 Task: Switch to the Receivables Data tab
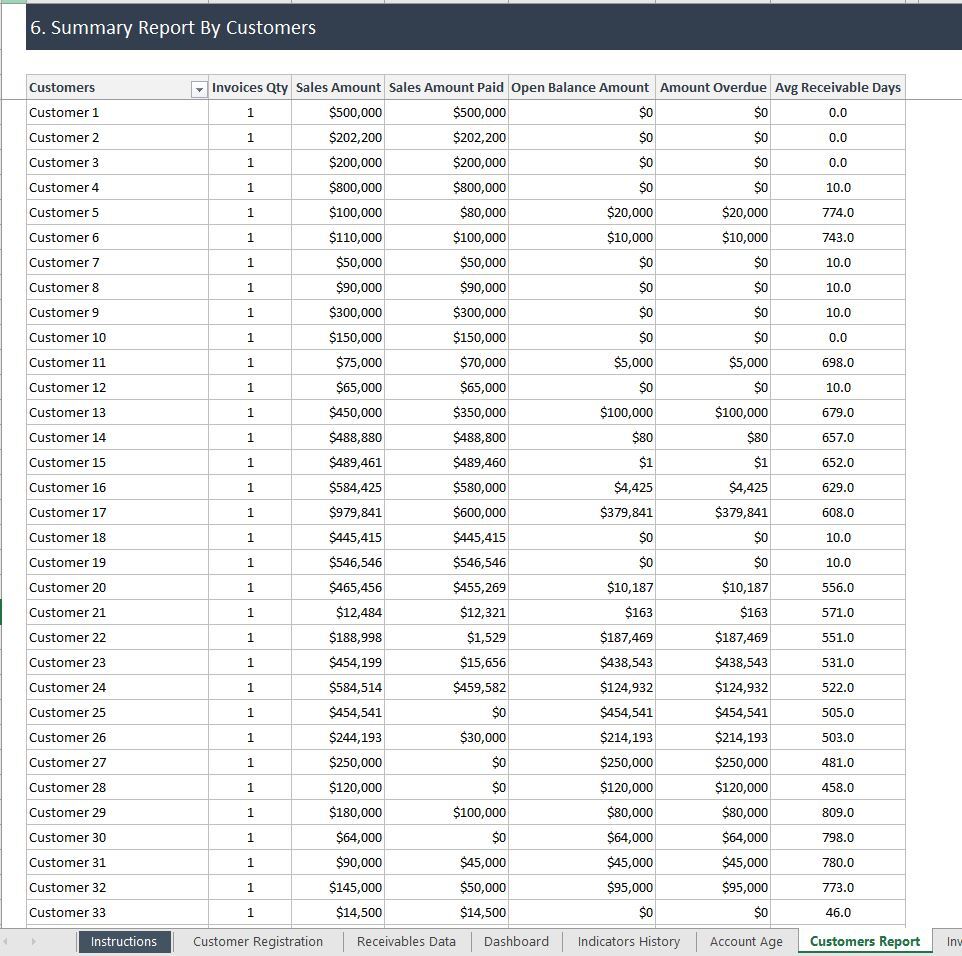pyautogui.click(x=406, y=941)
